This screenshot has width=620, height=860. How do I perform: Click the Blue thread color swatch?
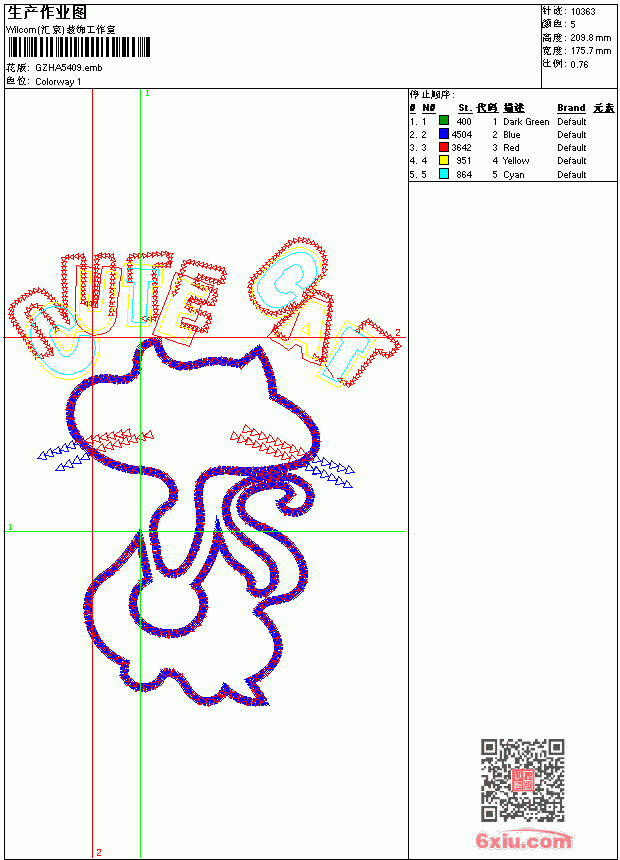[444, 134]
